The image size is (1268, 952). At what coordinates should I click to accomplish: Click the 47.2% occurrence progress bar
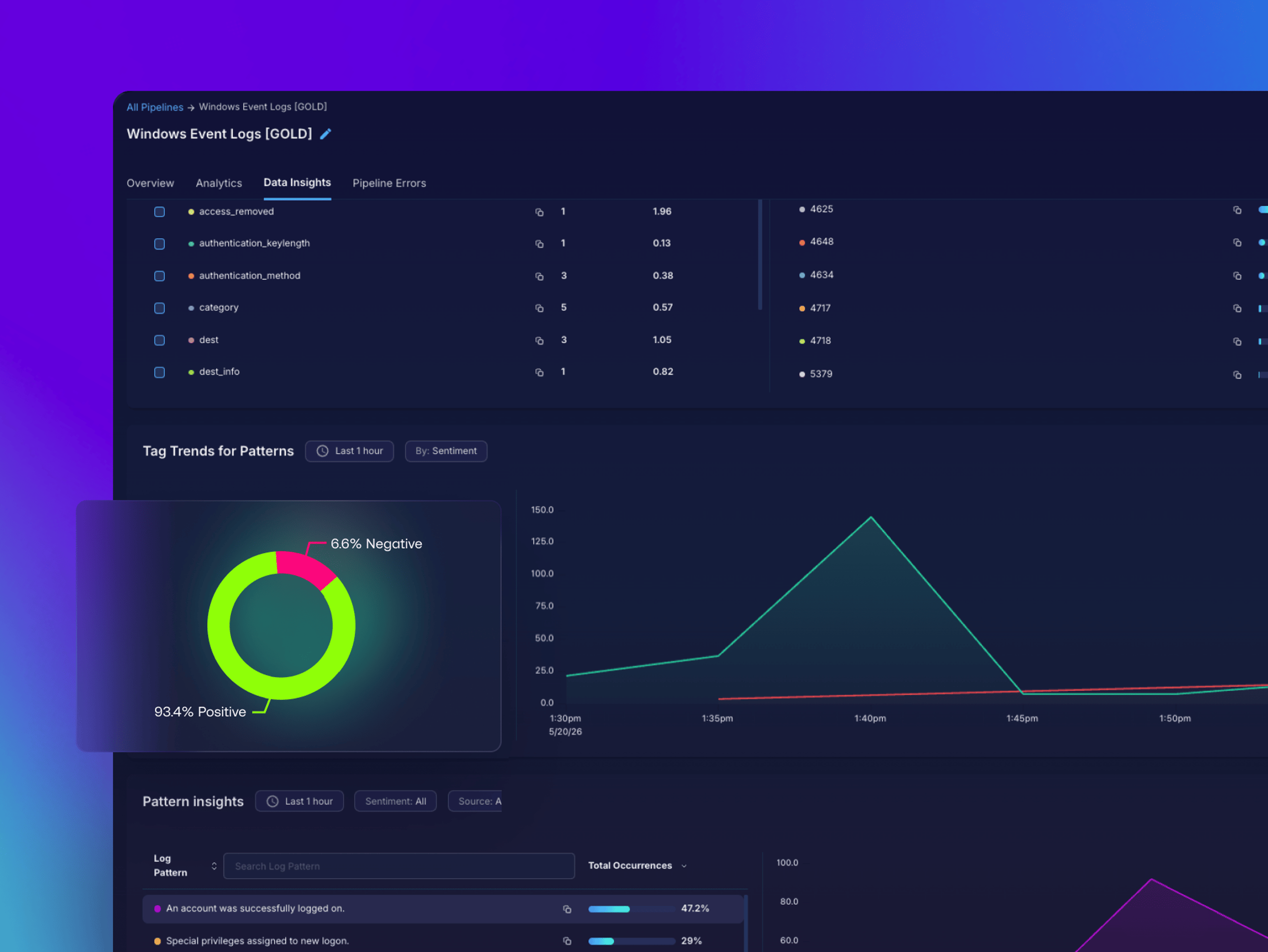pyautogui.click(x=631, y=909)
